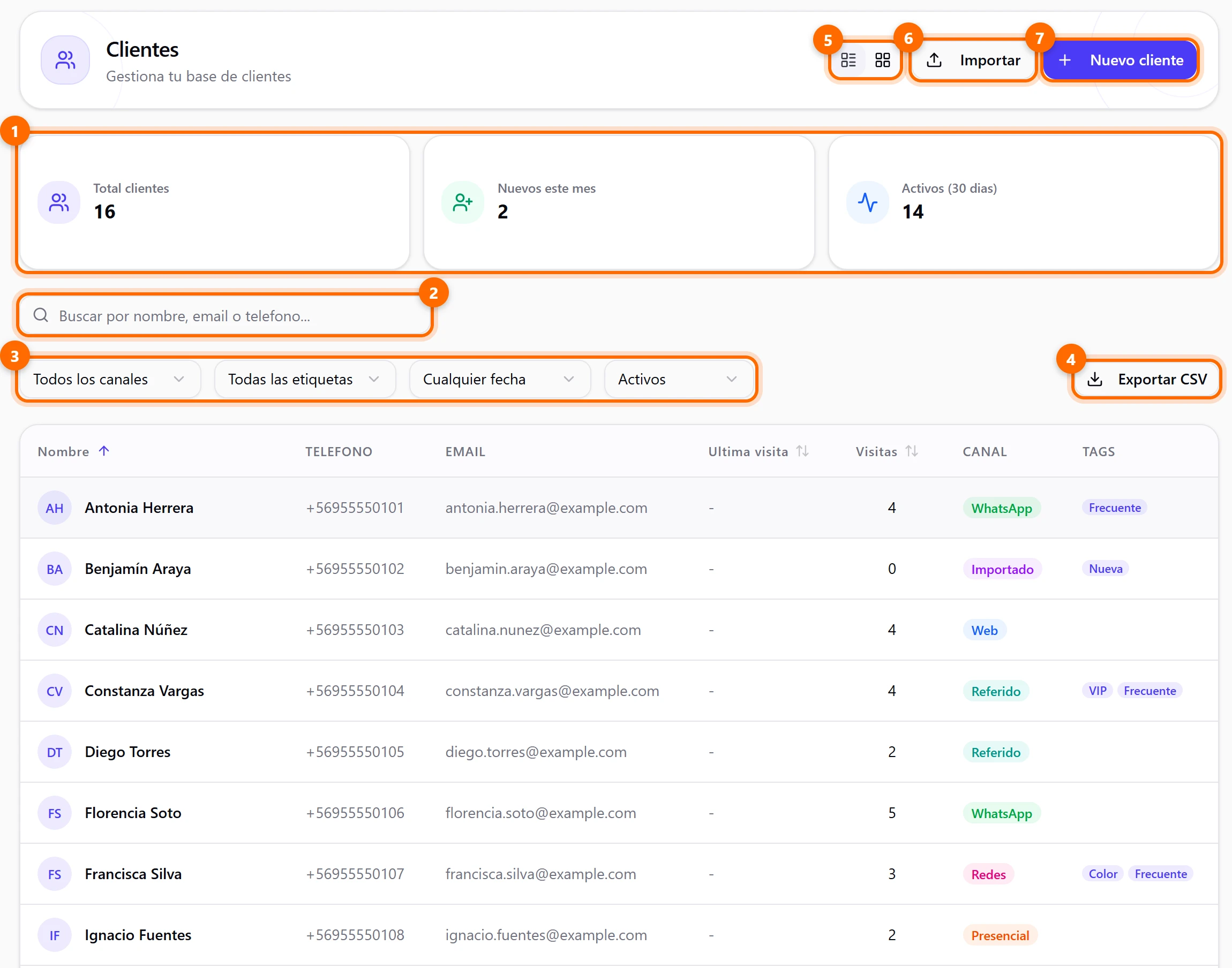Focus the client search field
This screenshot has width=1232, height=968.
click(x=225, y=316)
